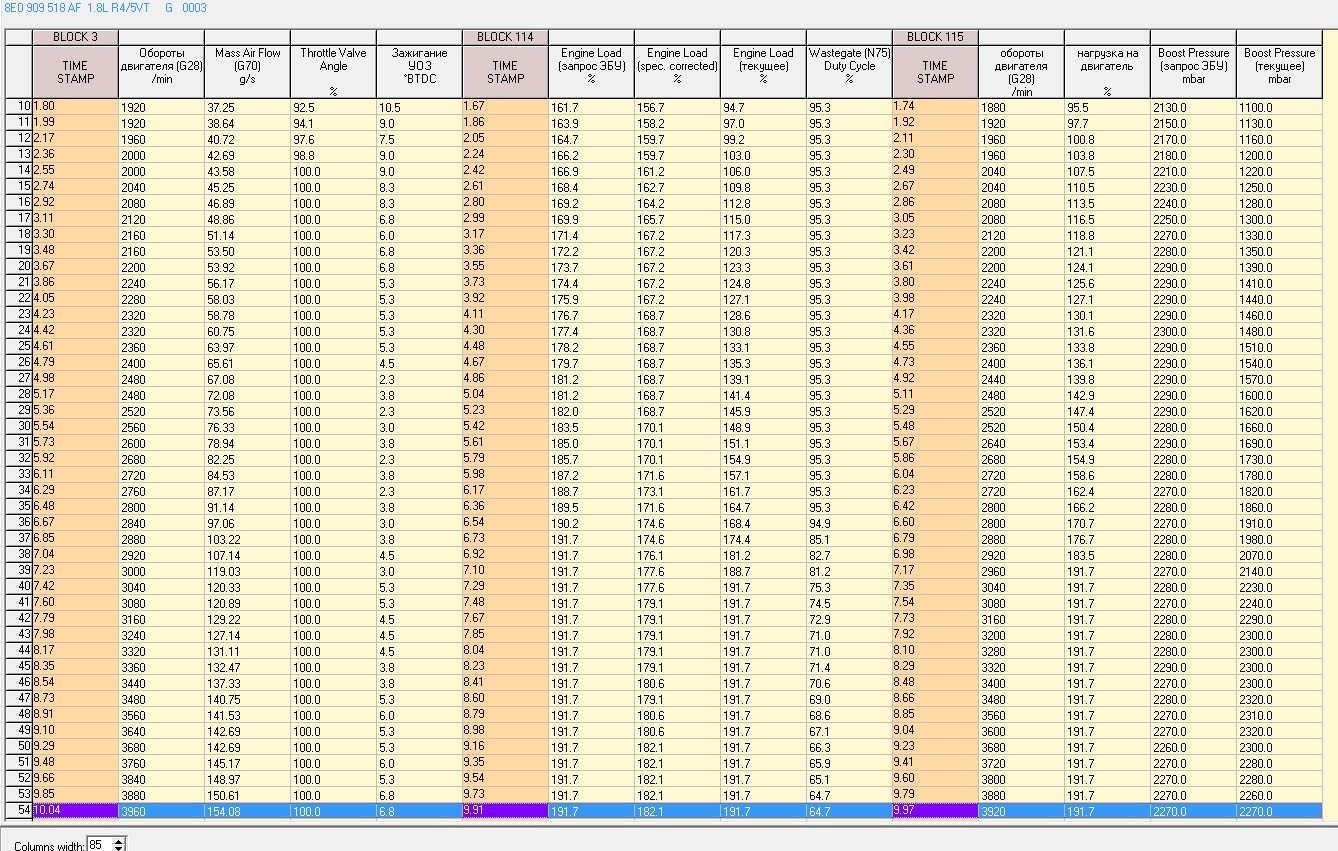Screen dimensions: 1338x851
Task: Click the Зажигание УОЗ °BTDC column header
Action: point(419,71)
